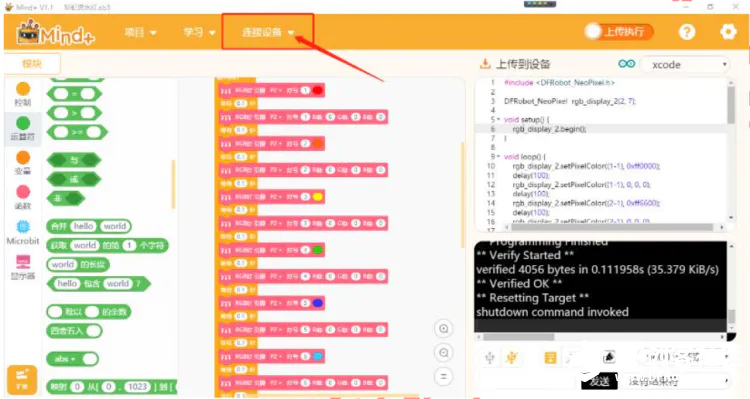Collapse the void setup() fold arrow
Image resolution: width=750 pixels, height=399 pixels.
tap(499, 120)
